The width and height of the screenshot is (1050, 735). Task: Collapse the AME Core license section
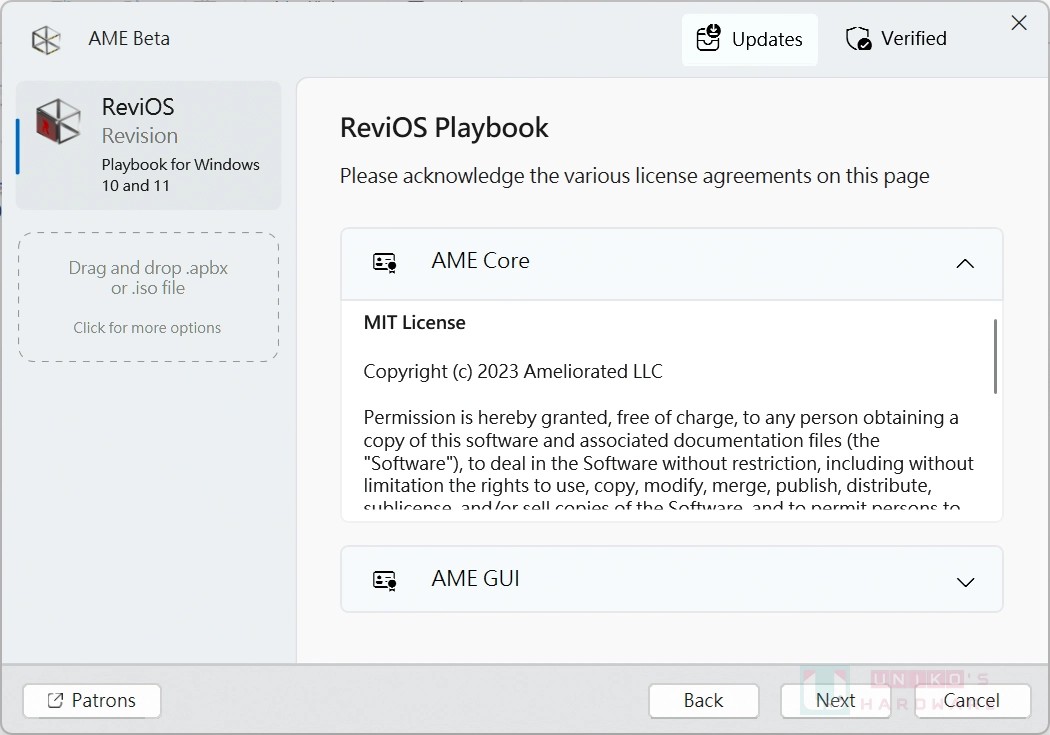pos(965,263)
